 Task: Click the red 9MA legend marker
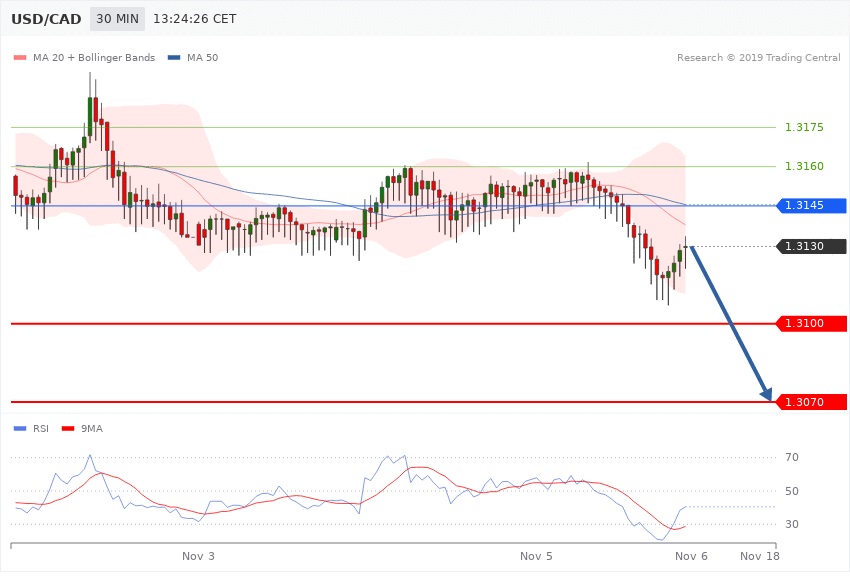(68, 428)
